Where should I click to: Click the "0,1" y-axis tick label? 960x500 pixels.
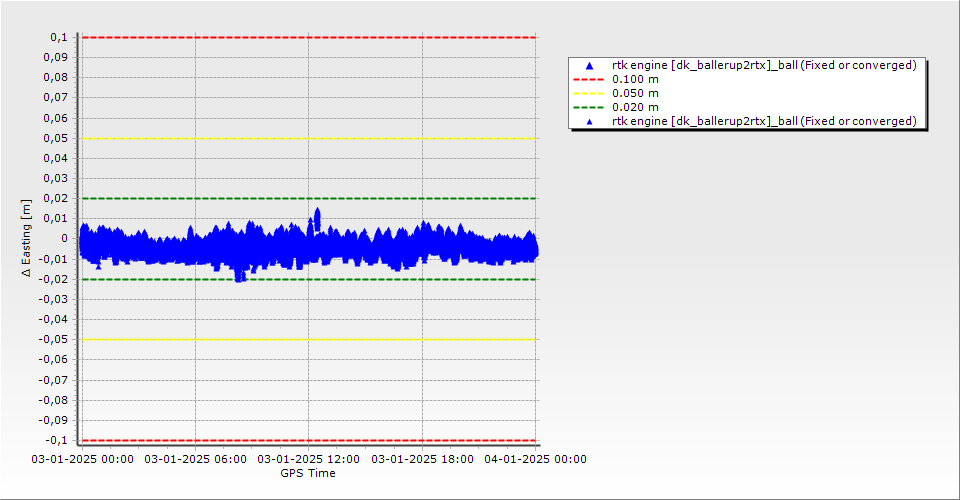(x=59, y=37)
